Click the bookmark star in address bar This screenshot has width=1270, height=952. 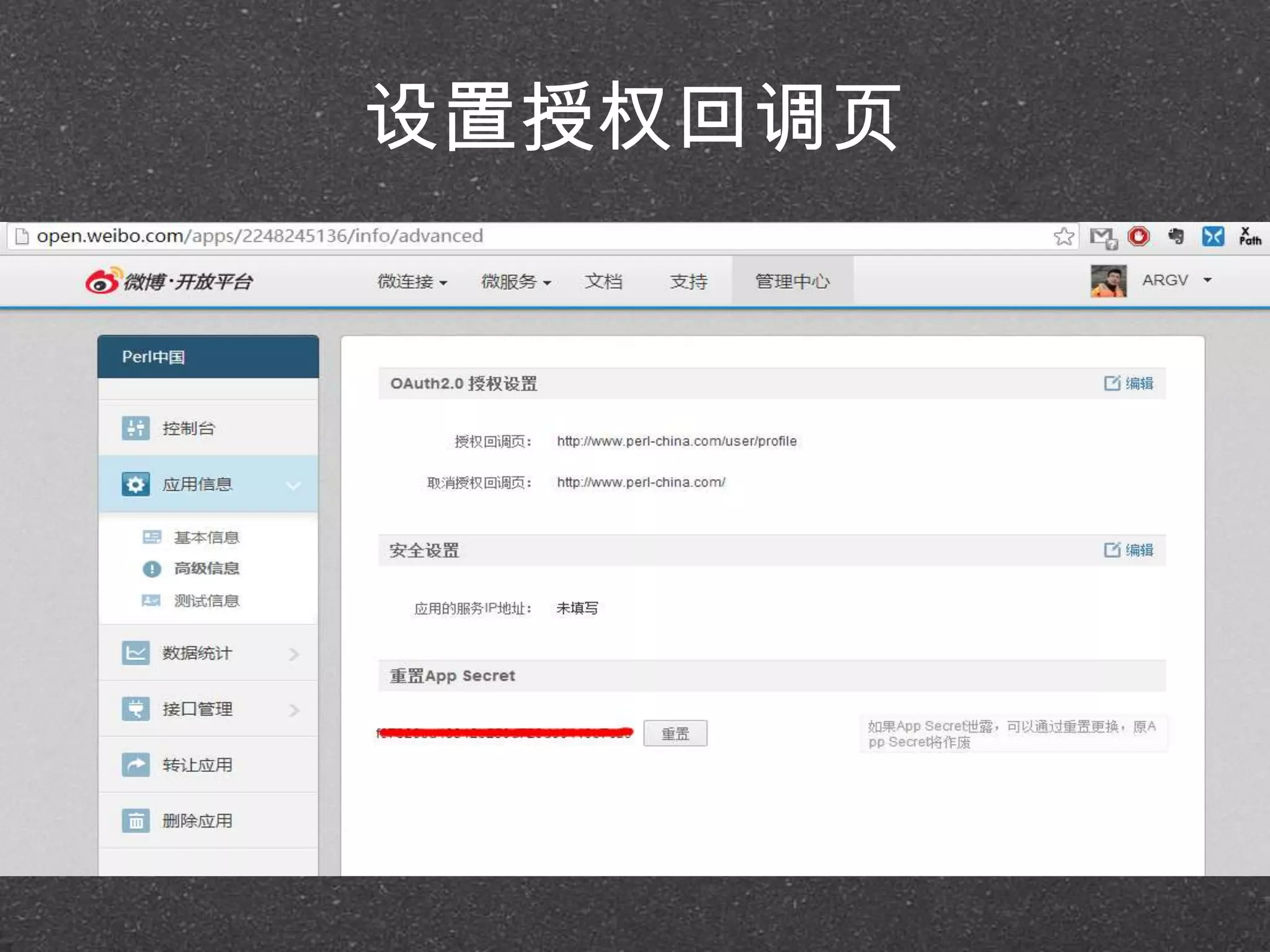coord(1064,236)
